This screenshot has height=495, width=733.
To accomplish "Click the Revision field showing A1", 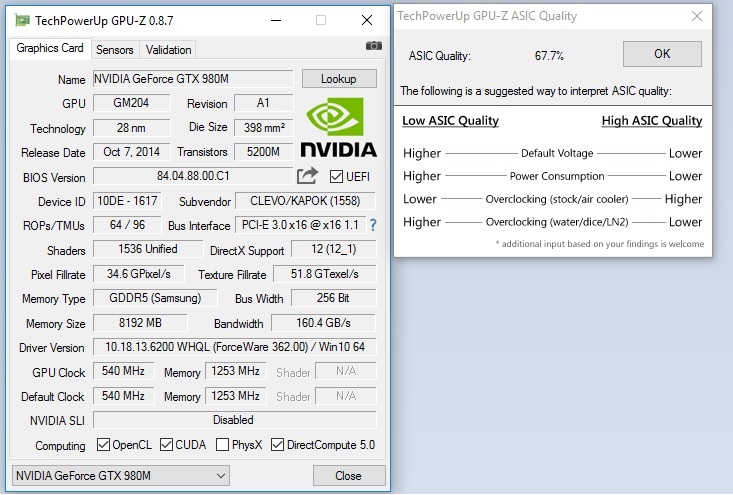I will [x=263, y=103].
